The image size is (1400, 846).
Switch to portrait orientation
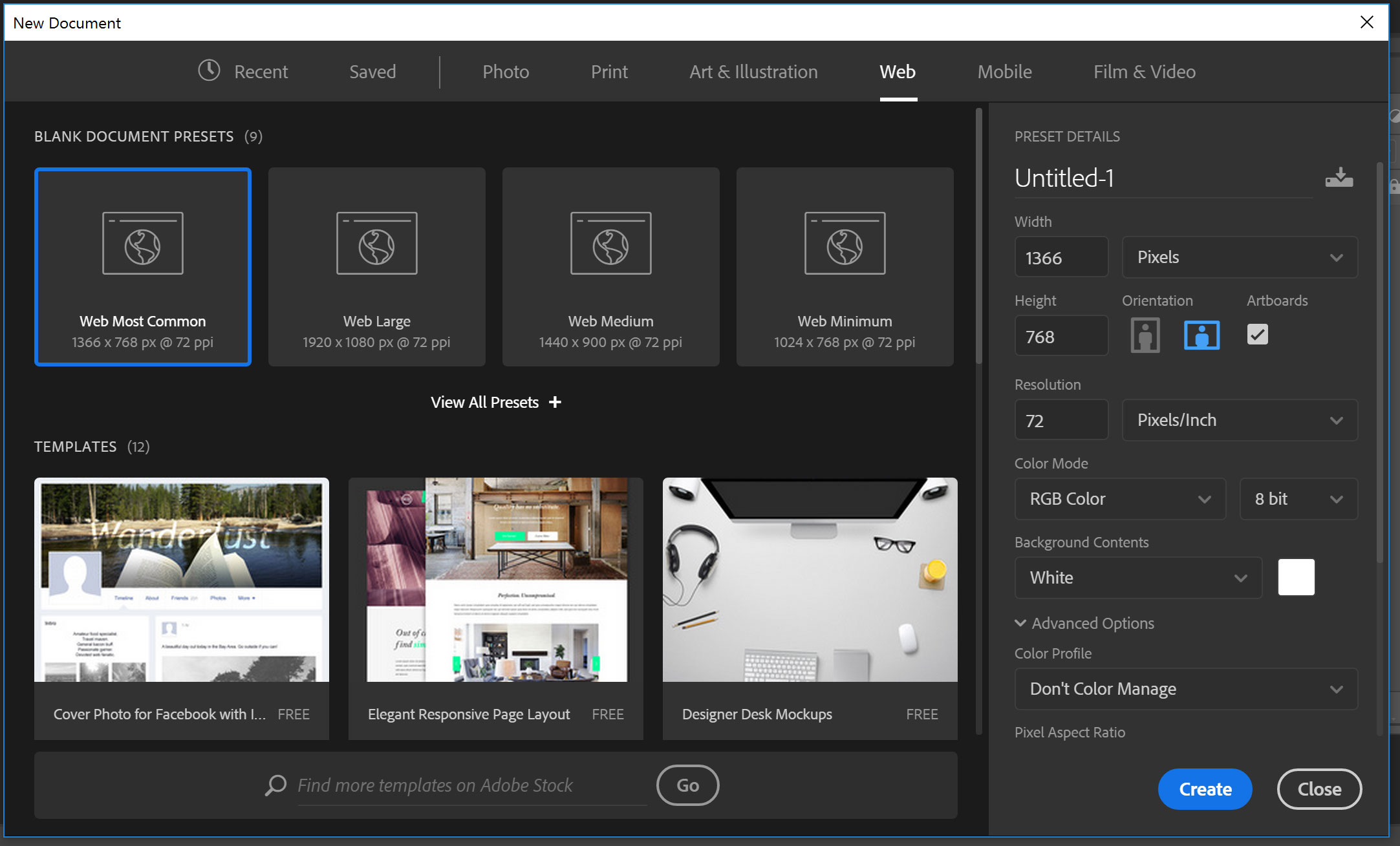click(x=1145, y=335)
